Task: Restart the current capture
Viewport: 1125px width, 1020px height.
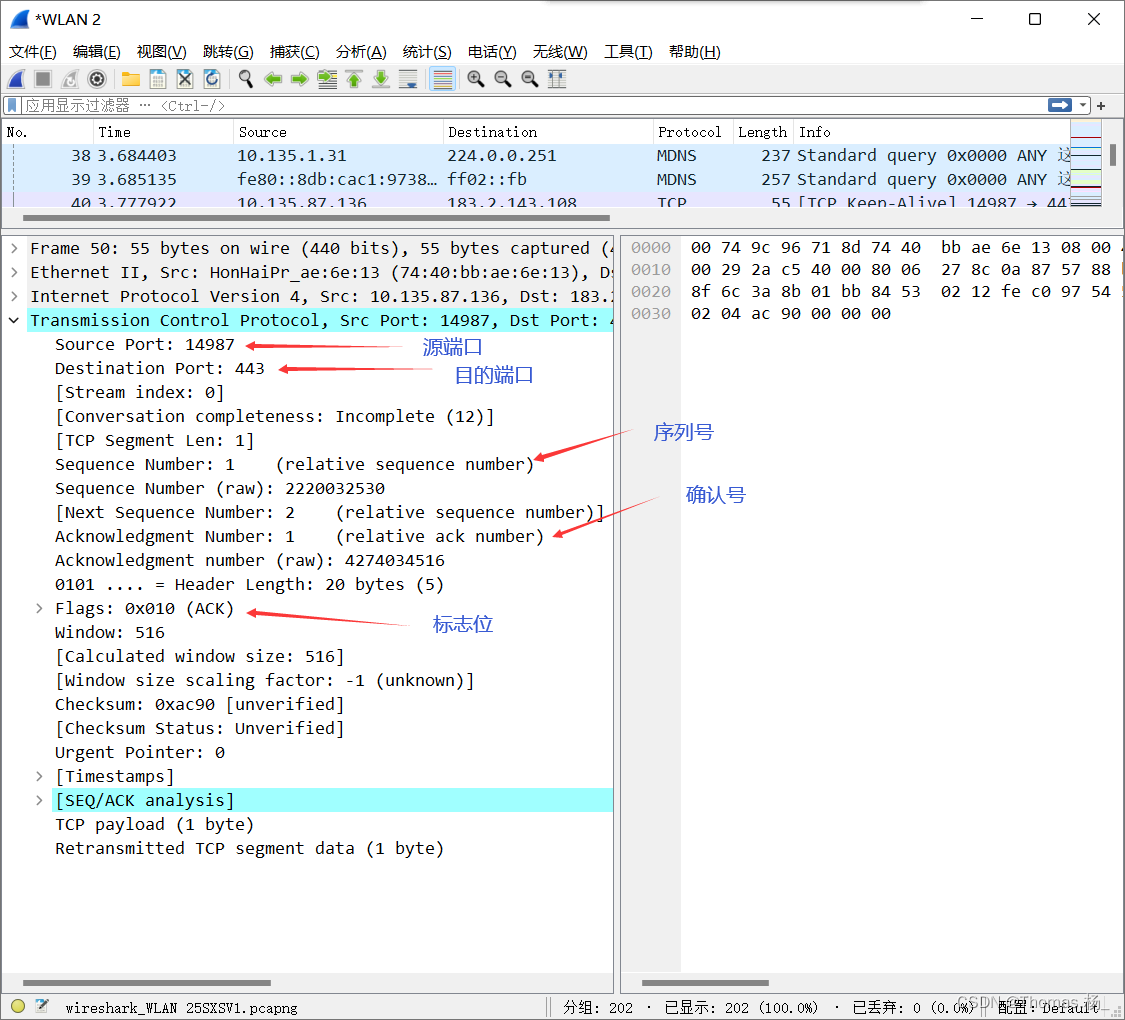Action: point(70,79)
